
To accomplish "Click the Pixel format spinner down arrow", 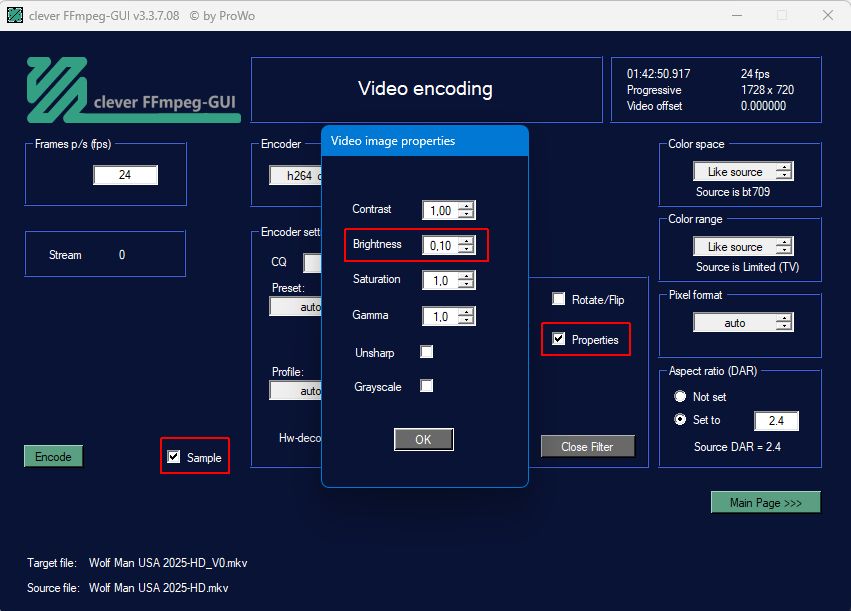I will [784, 326].
